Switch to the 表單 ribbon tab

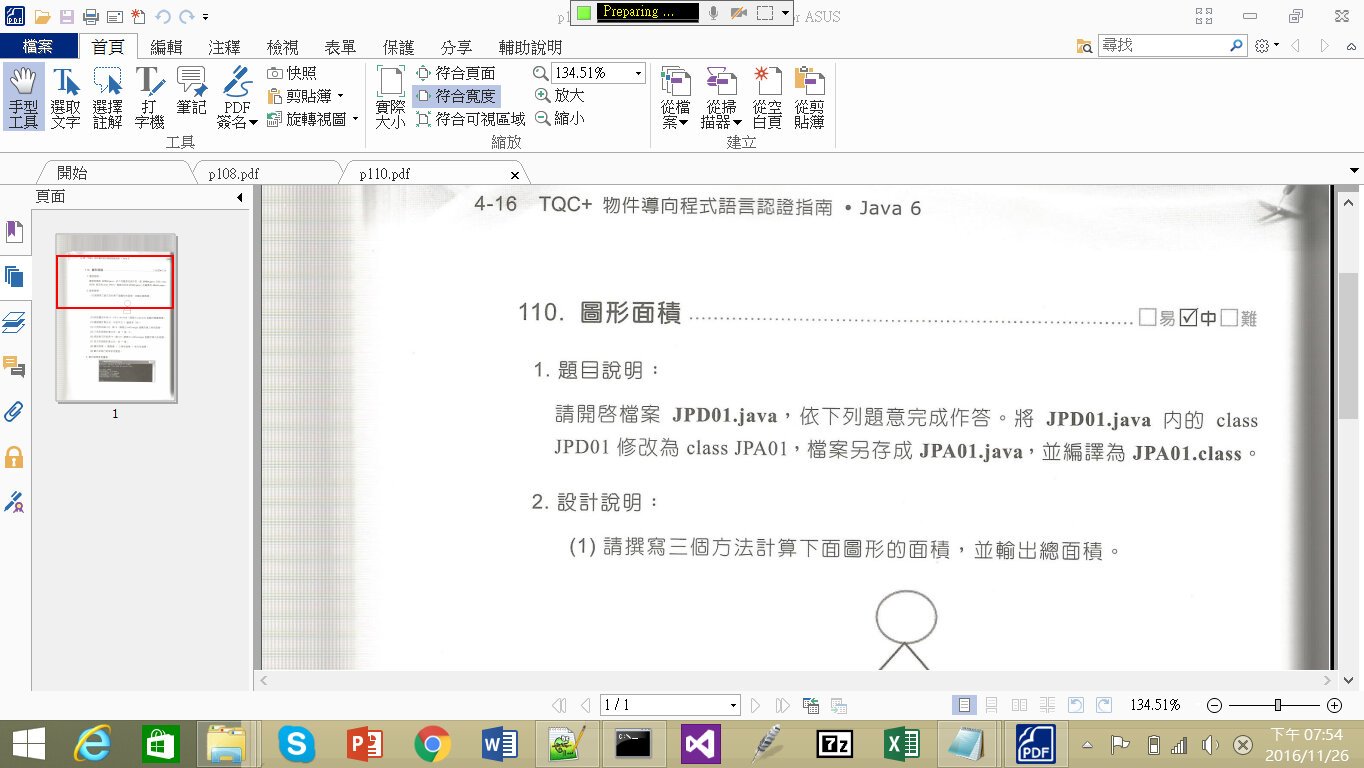pos(340,47)
